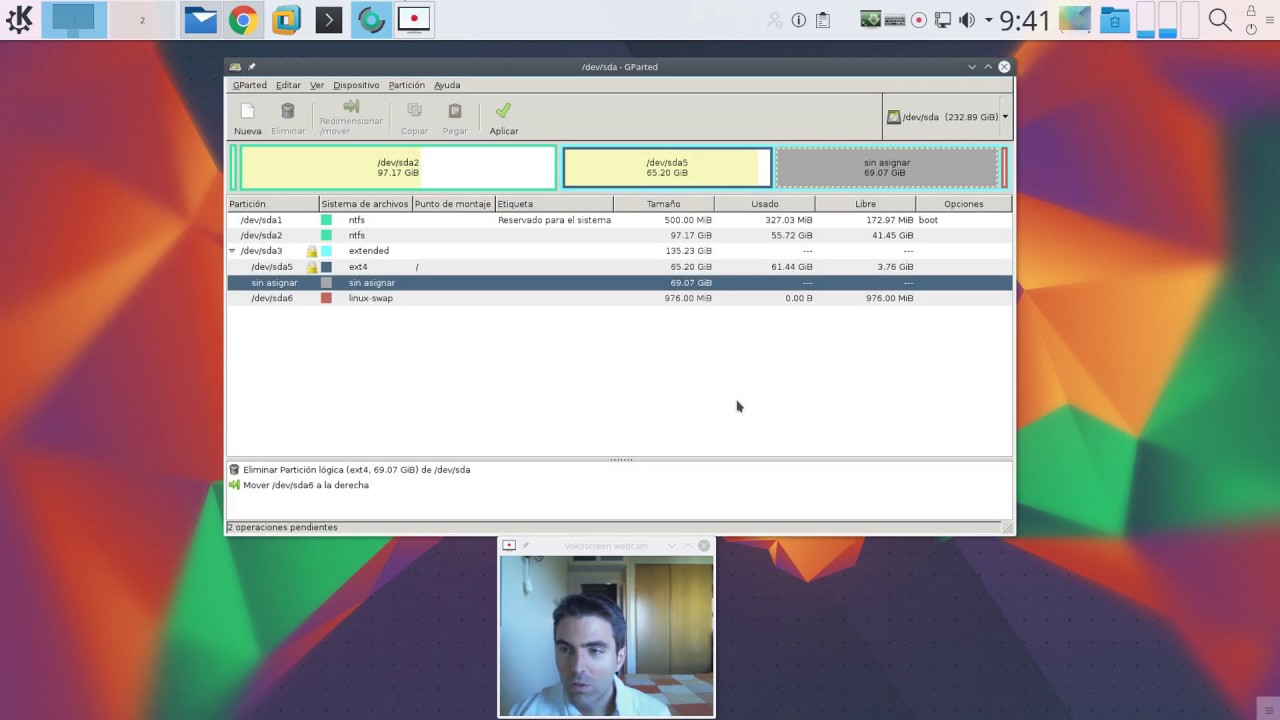Viewport: 1280px width, 720px height.
Task: Pin the GParted window using titlebar pin
Action: [x=252, y=67]
